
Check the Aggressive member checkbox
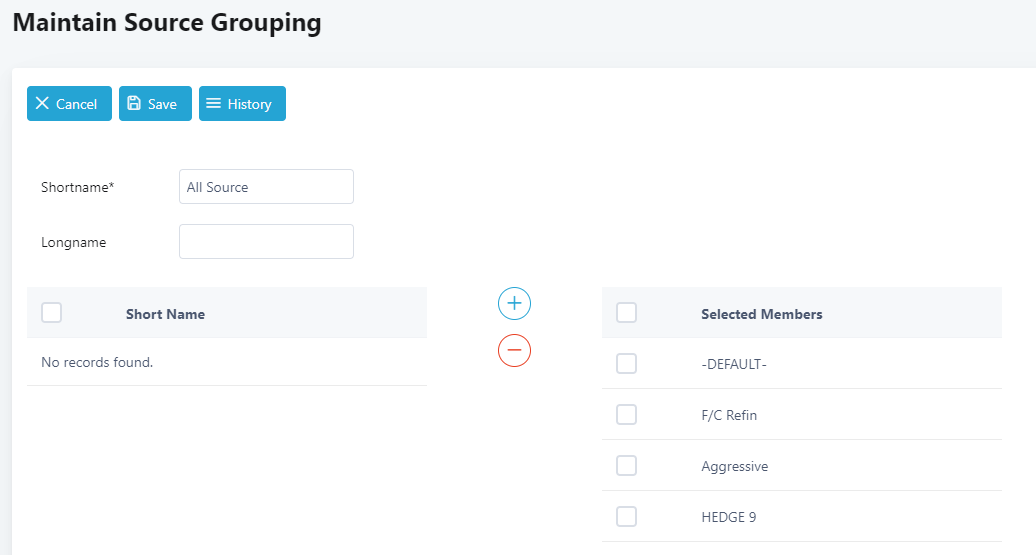(x=626, y=465)
